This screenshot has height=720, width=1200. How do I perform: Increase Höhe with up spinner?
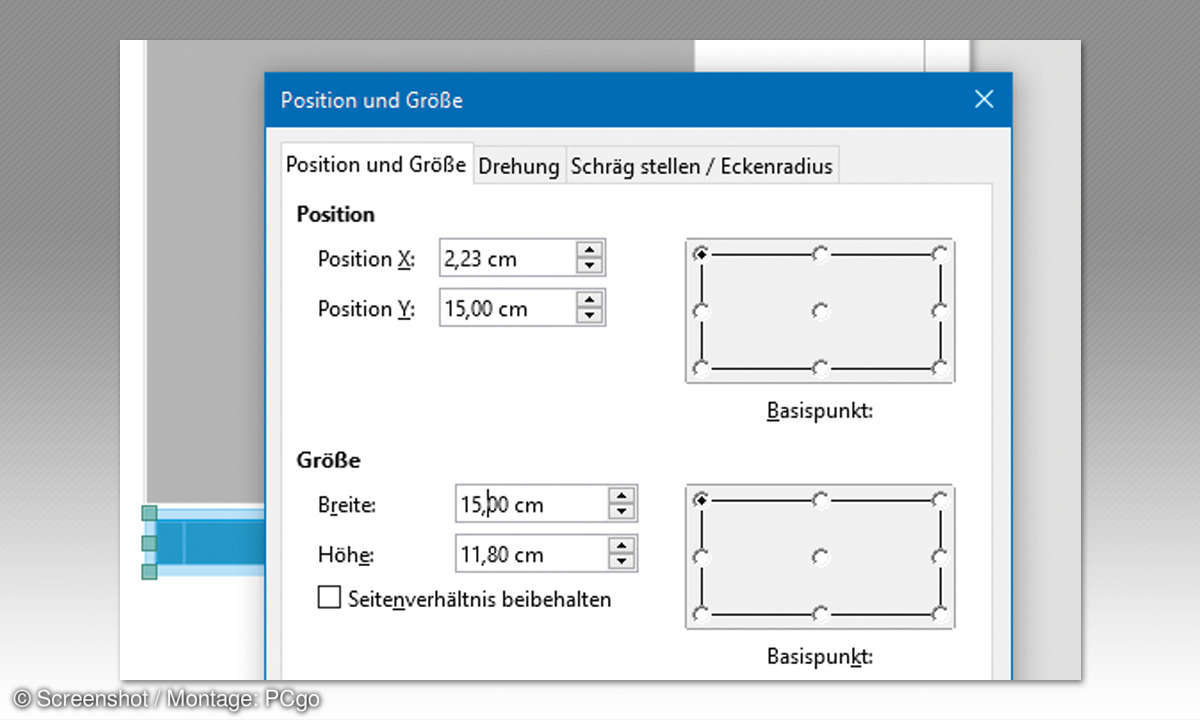623,546
